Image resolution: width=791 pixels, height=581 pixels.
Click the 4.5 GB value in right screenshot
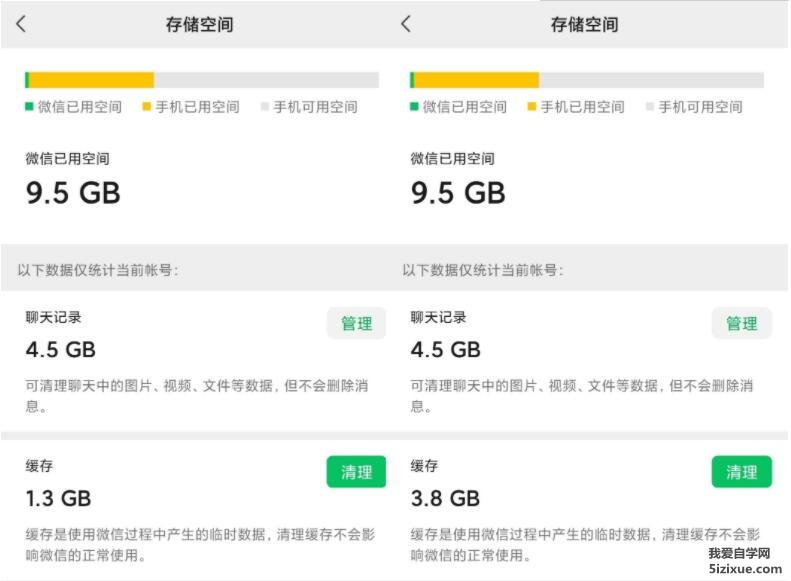445,350
